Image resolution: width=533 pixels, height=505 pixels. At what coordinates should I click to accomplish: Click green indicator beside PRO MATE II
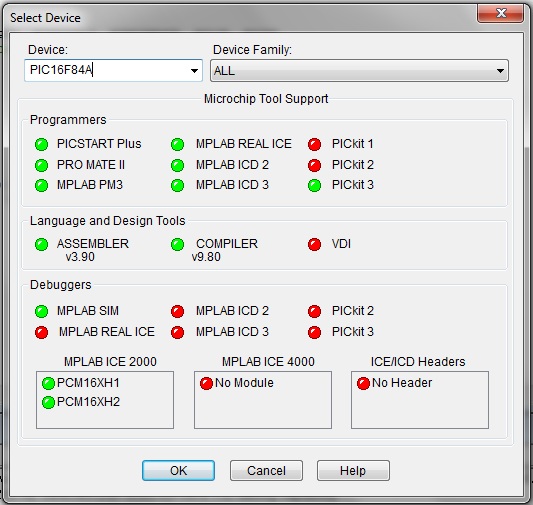pos(41,166)
